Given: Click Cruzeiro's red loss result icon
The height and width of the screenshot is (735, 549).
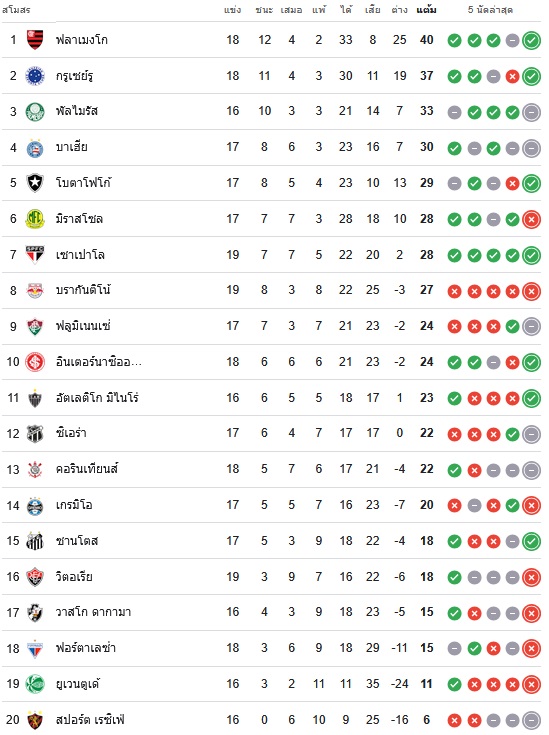Looking at the screenshot, I should point(512,76).
